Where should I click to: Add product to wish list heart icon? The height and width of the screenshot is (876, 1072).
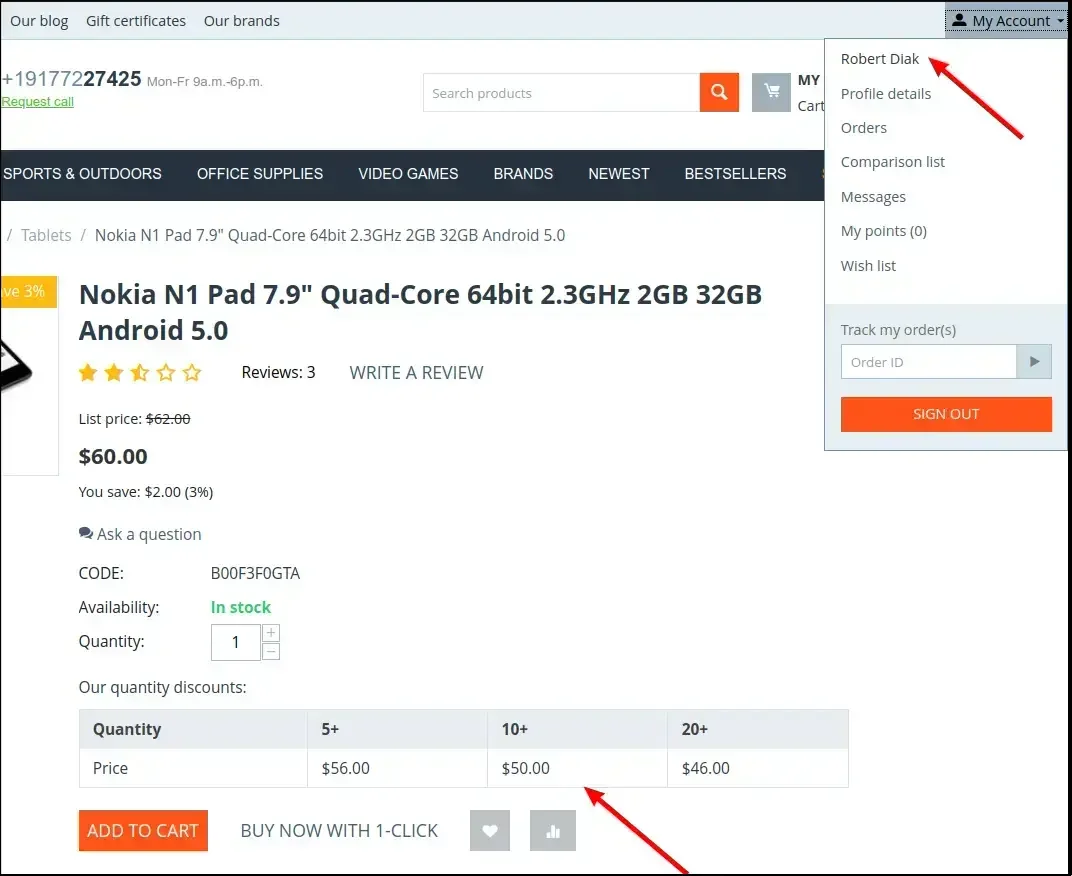click(490, 830)
